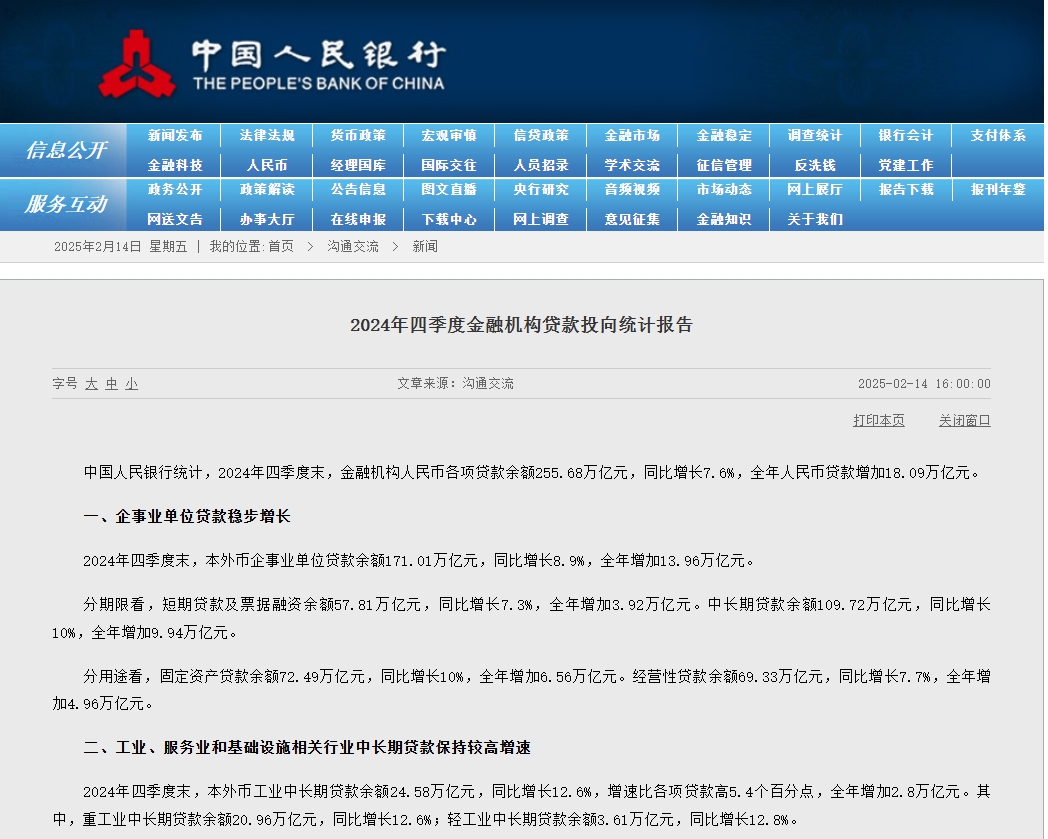Open 银行会计 menu item
The width and height of the screenshot is (1048, 839).
pos(906,136)
